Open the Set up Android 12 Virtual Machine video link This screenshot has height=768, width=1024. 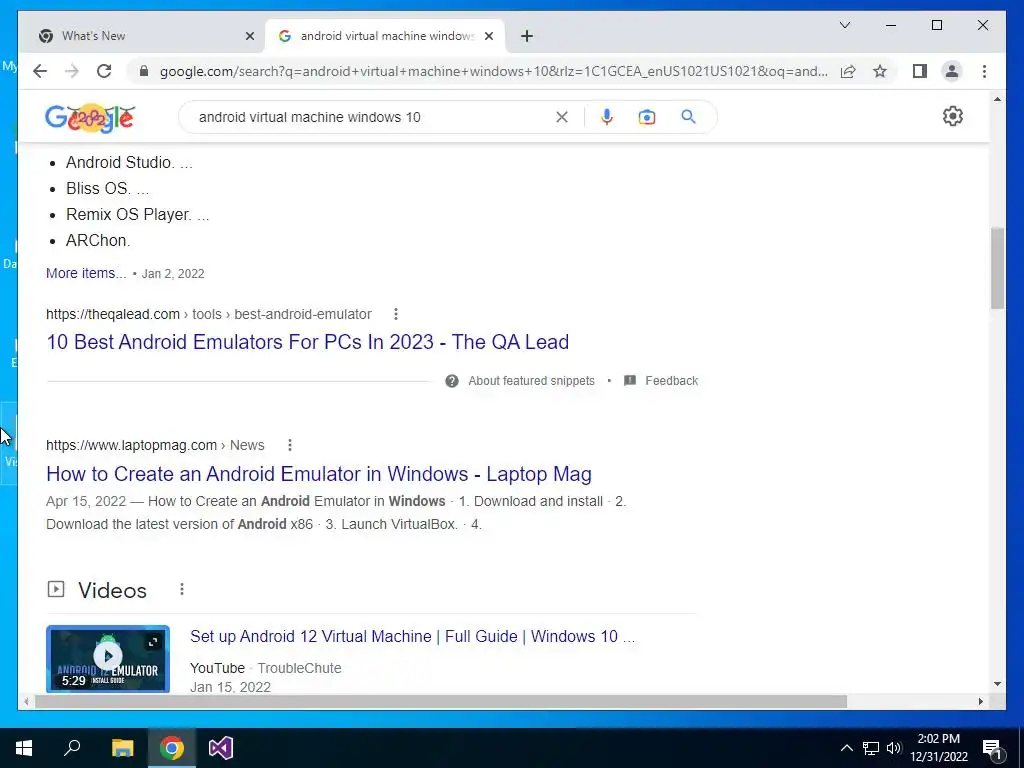pyautogui.click(x=412, y=636)
